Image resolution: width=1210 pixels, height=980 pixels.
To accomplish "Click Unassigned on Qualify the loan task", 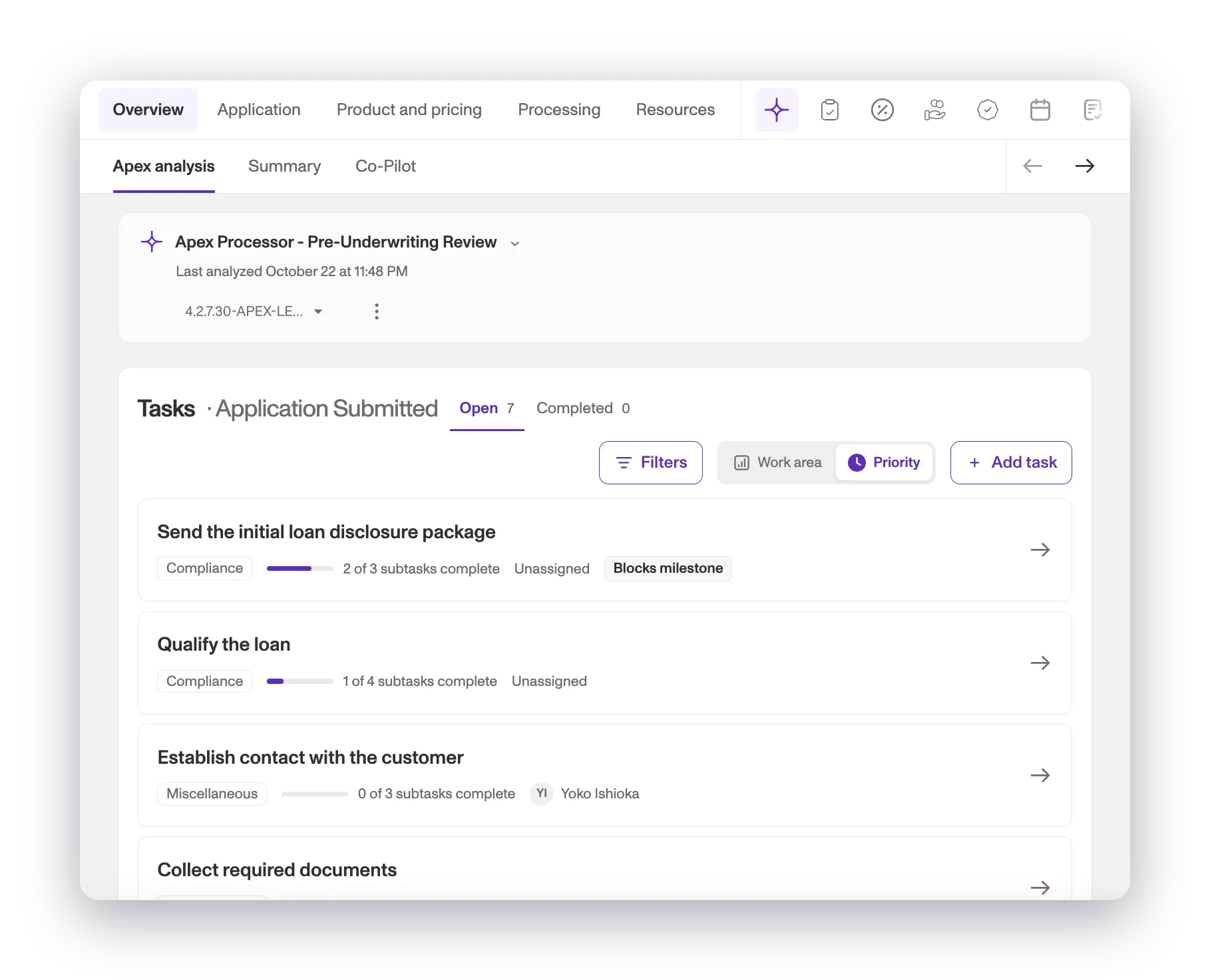I will (549, 681).
